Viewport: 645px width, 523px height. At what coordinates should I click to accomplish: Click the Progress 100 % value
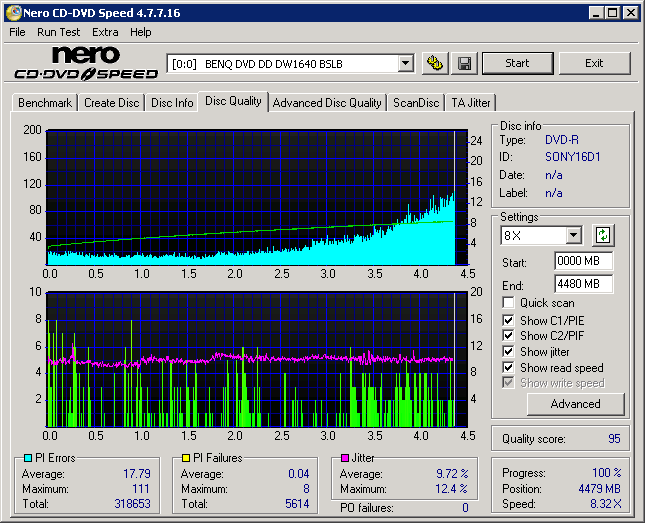(x=607, y=473)
